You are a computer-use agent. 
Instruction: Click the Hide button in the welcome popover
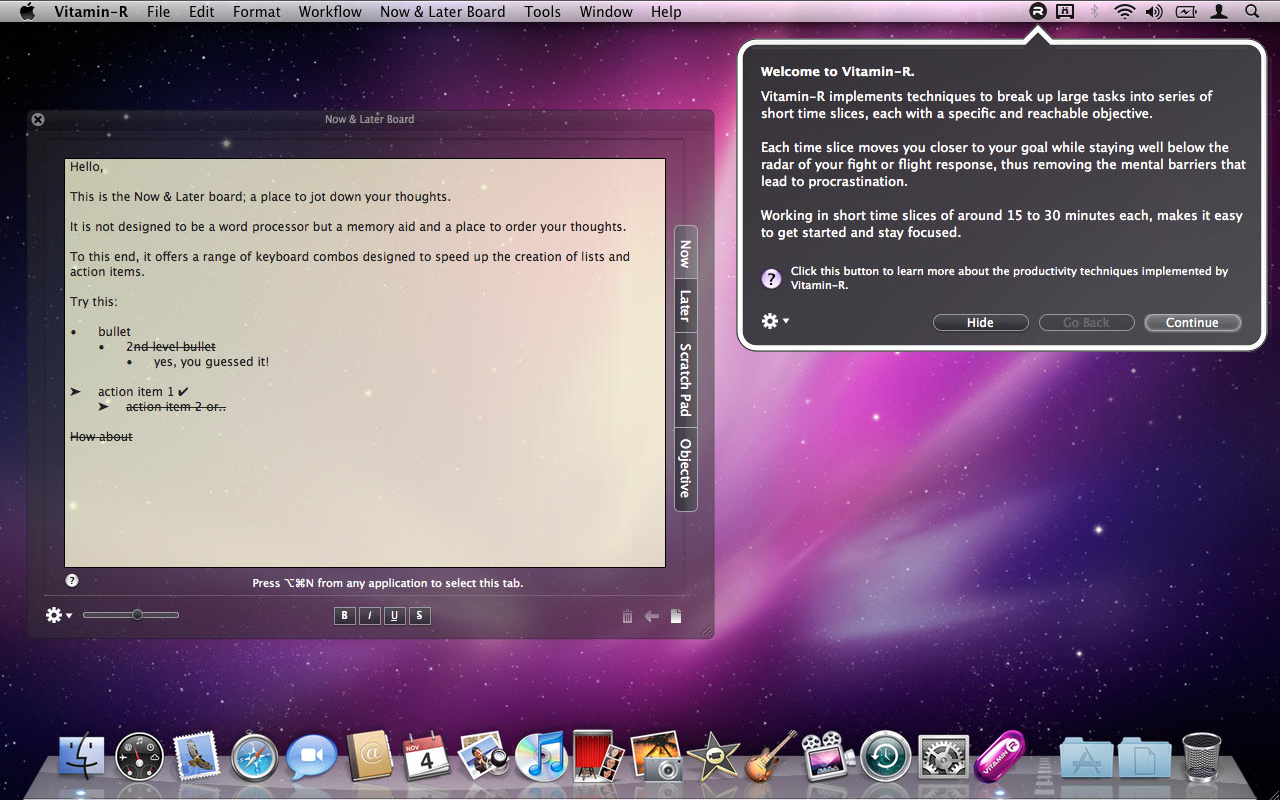(x=980, y=322)
